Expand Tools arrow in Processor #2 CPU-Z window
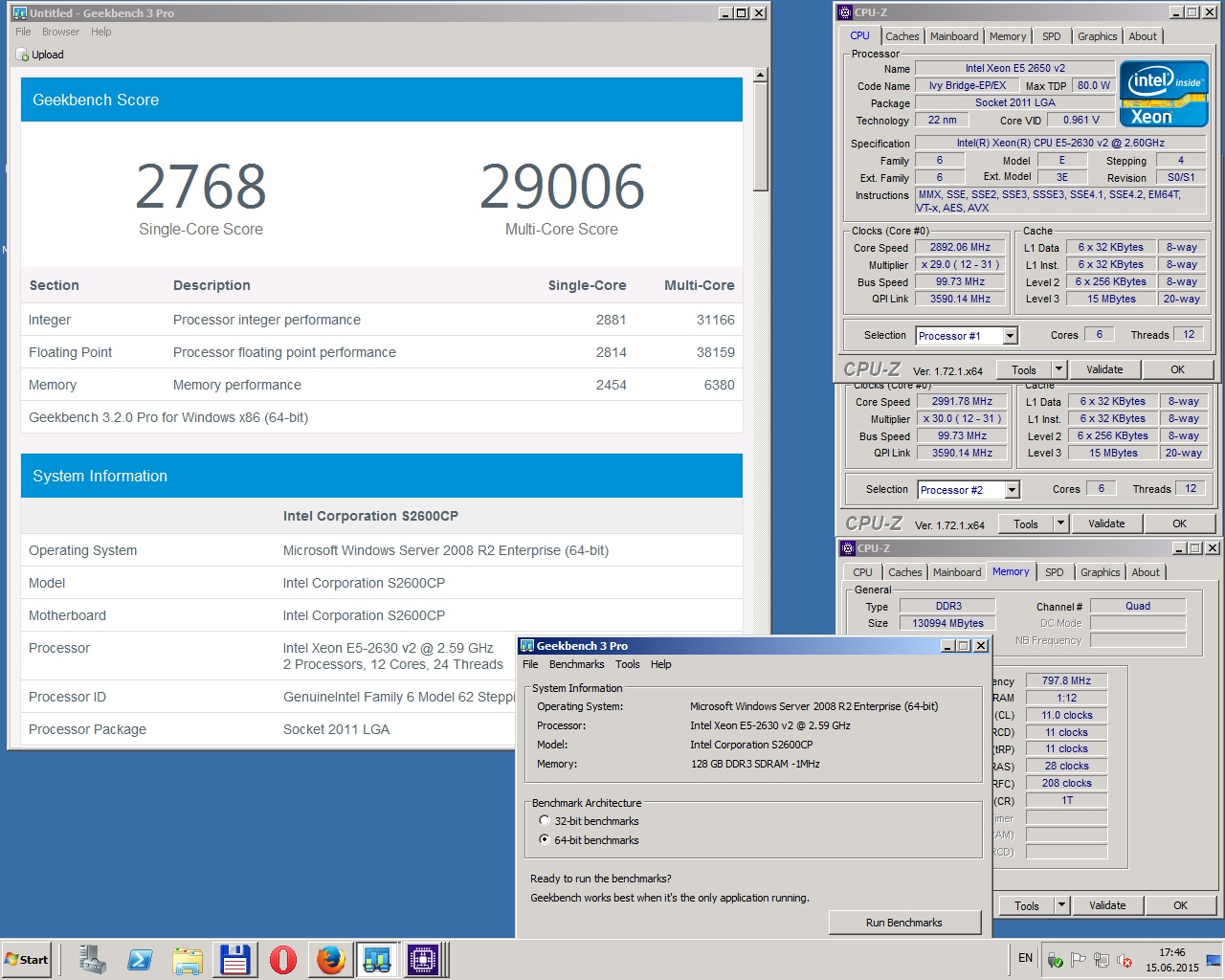Image resolution: width=1225 pixels, height=980 pixels. [x=1060, y=523]
